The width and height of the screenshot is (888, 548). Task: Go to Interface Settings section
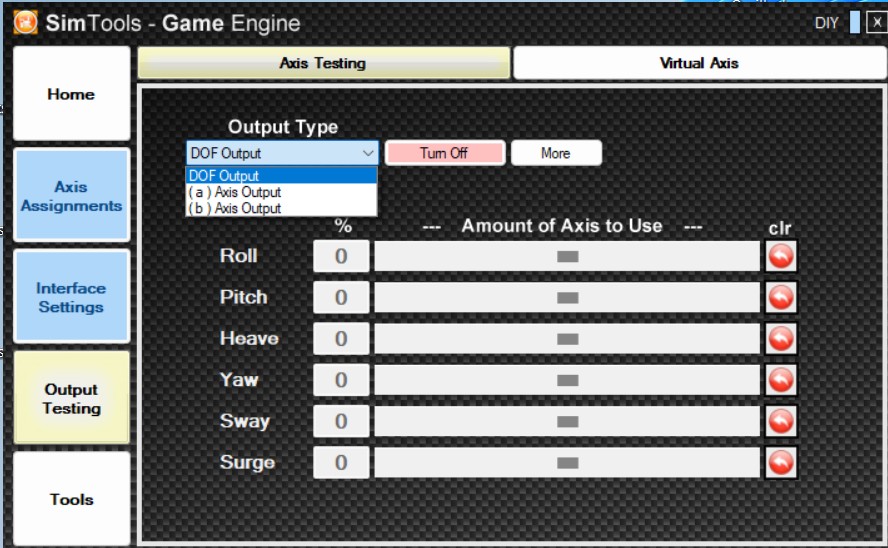coord(71,297)
